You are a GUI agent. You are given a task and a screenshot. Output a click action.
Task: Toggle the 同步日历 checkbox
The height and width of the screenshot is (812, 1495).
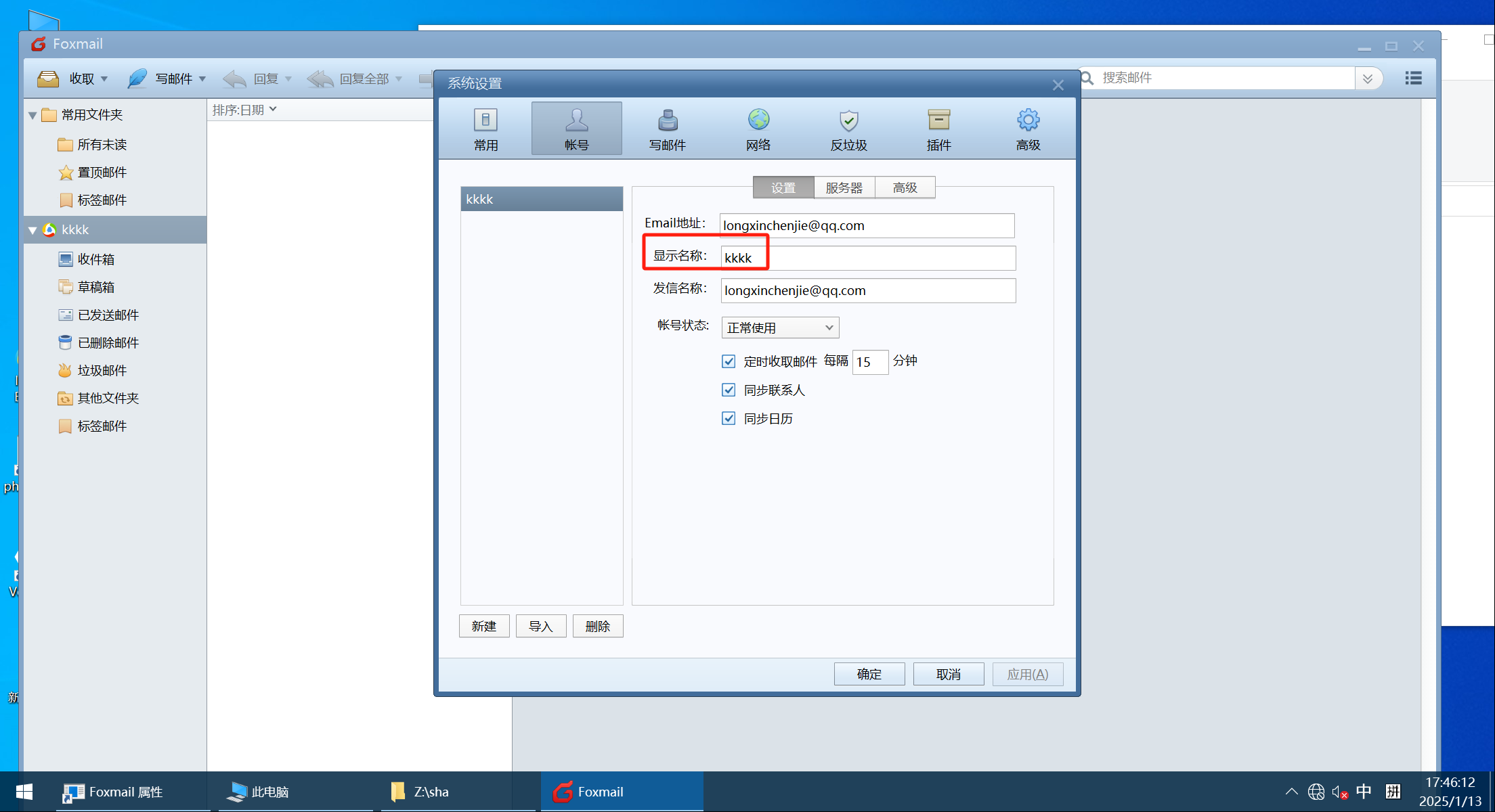point(729,418)
